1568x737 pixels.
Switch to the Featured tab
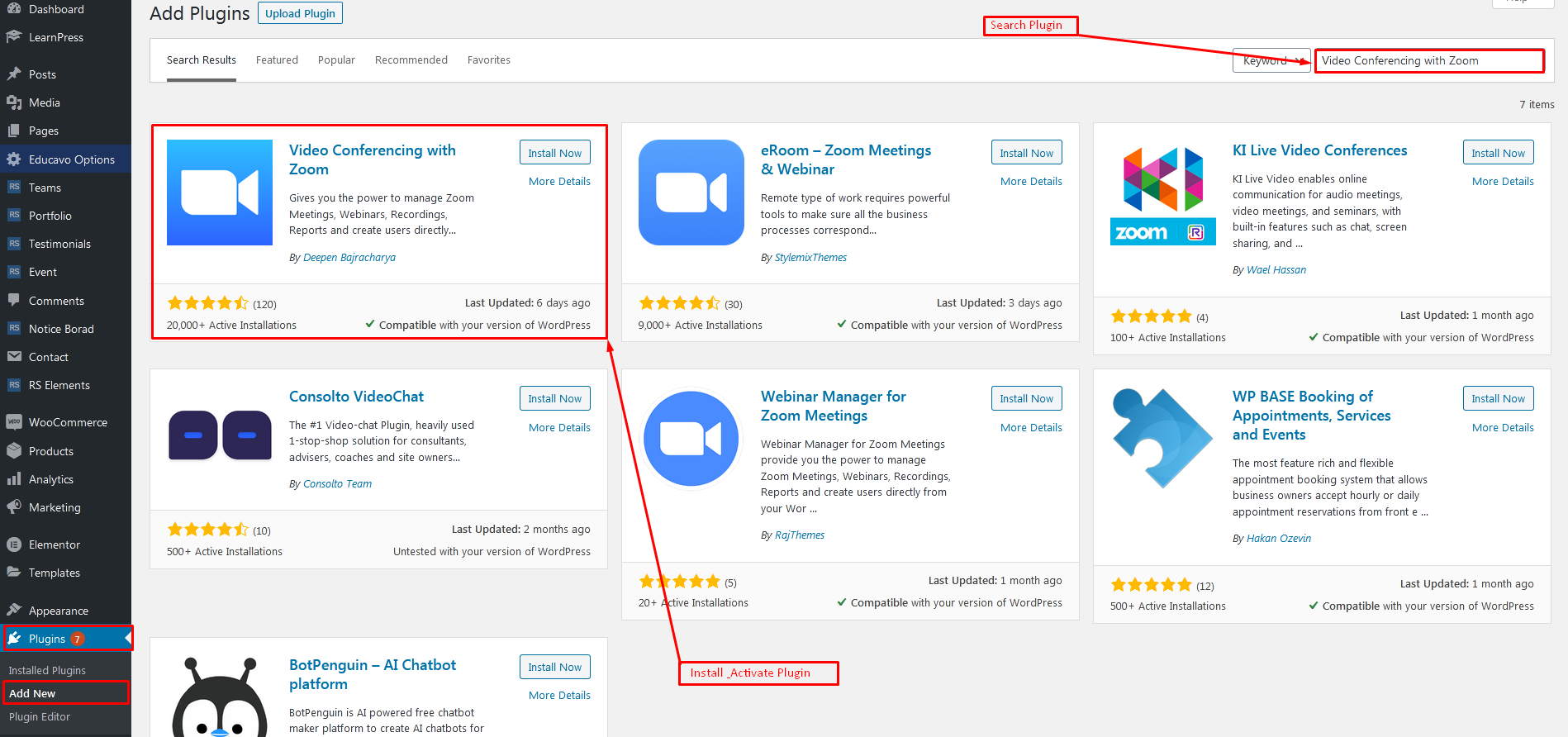pyautogui.click(x=277, y=60)
